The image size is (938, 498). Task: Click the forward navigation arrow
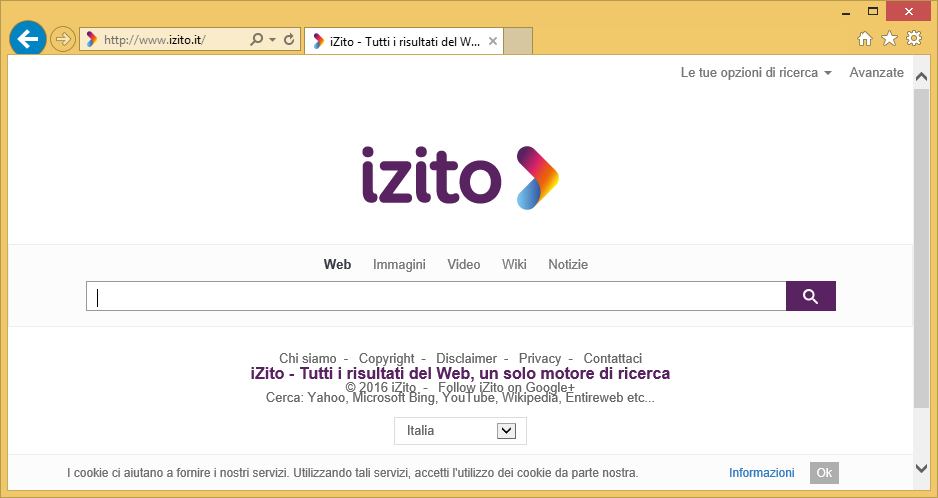click(x=62, y=40)
